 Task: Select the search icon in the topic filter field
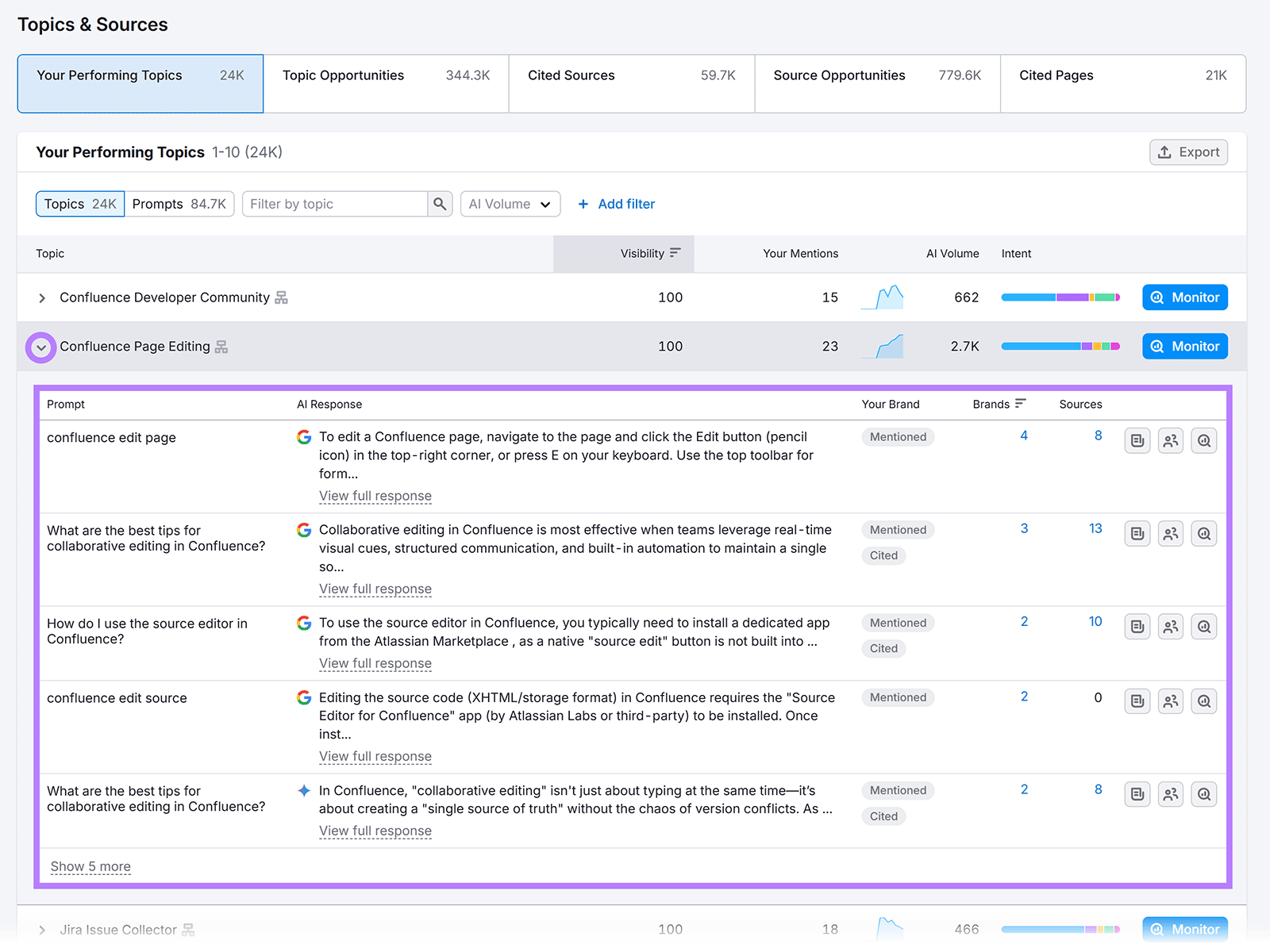[440, 204]
